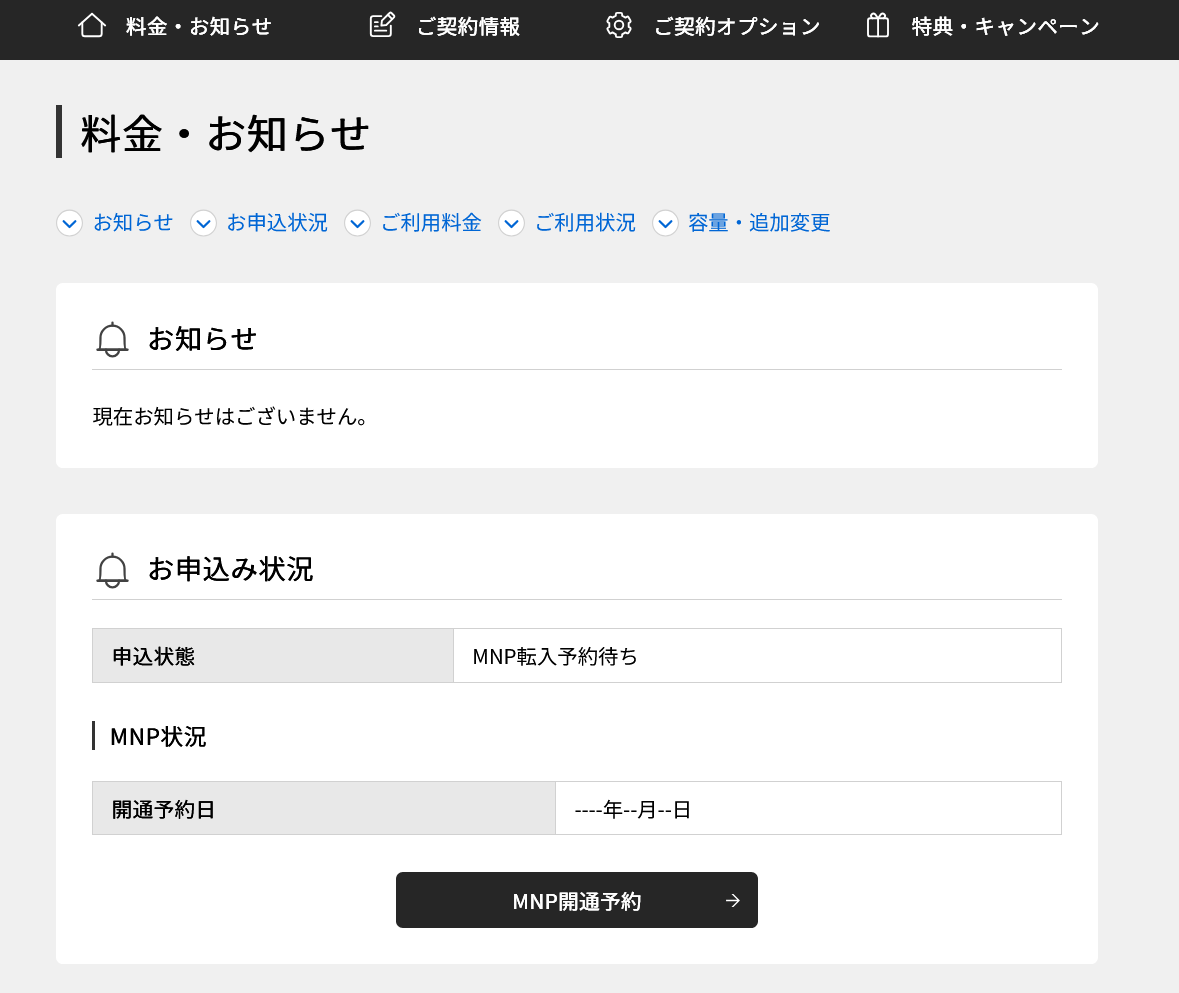Click the chevron circle before ご利用状況 link
Screen dimensions: 1179x993
511,223
